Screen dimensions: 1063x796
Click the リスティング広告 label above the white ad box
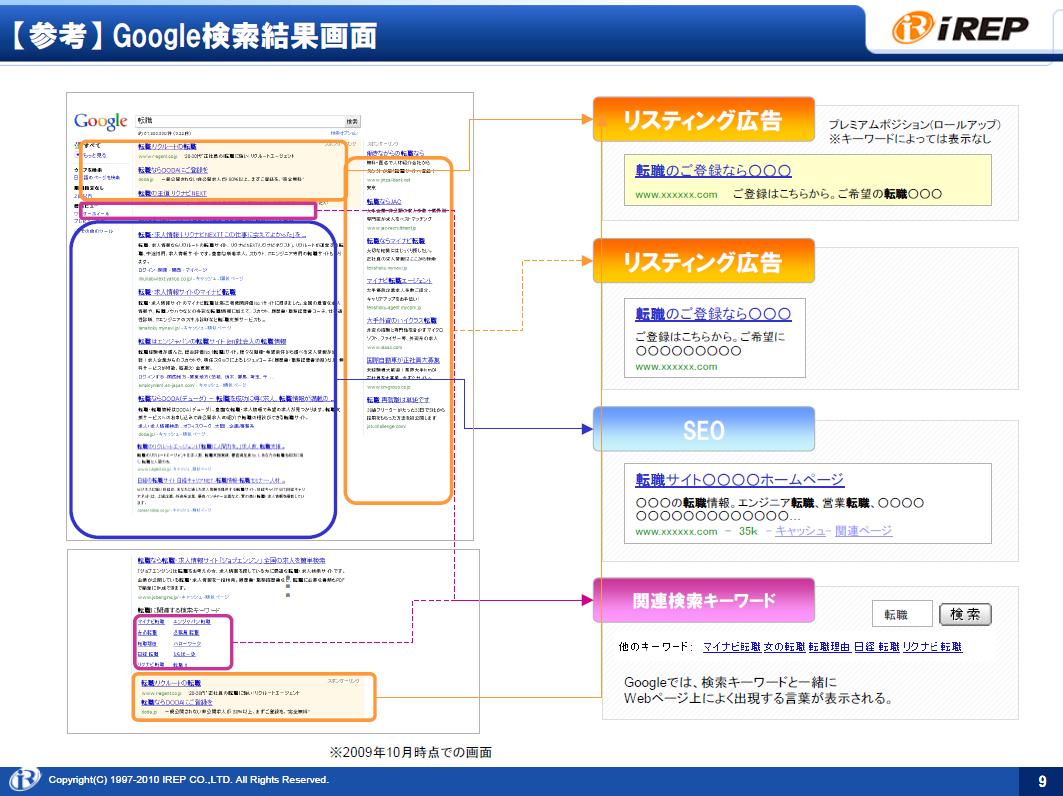click(704, 261)
